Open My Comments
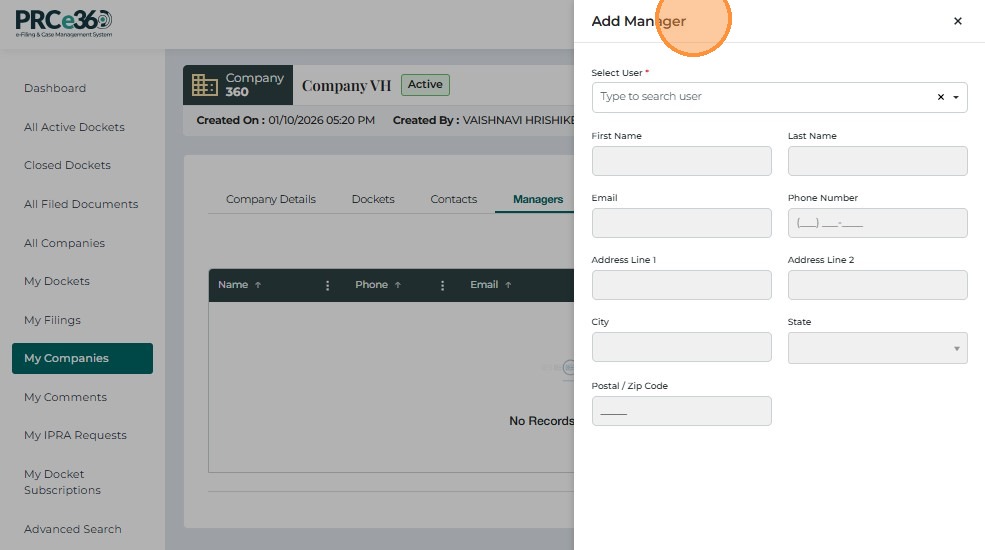Viewport: 985px width, 550px height. pyautogui.click(x=65, y=397)
